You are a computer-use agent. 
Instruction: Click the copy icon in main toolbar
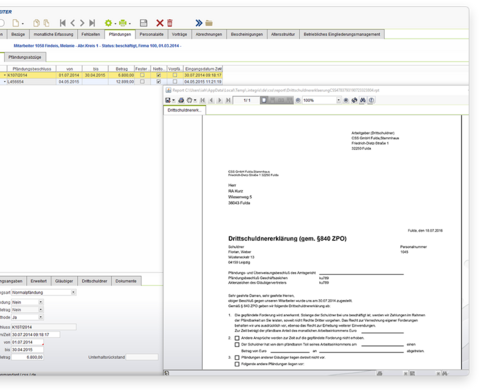36,23
